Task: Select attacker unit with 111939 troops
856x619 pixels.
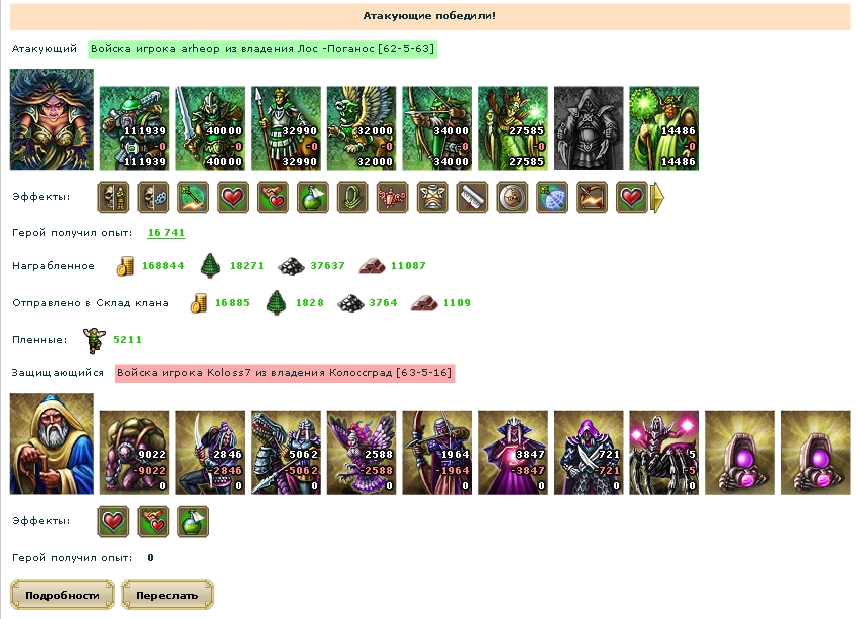Action: coord(134,128)
